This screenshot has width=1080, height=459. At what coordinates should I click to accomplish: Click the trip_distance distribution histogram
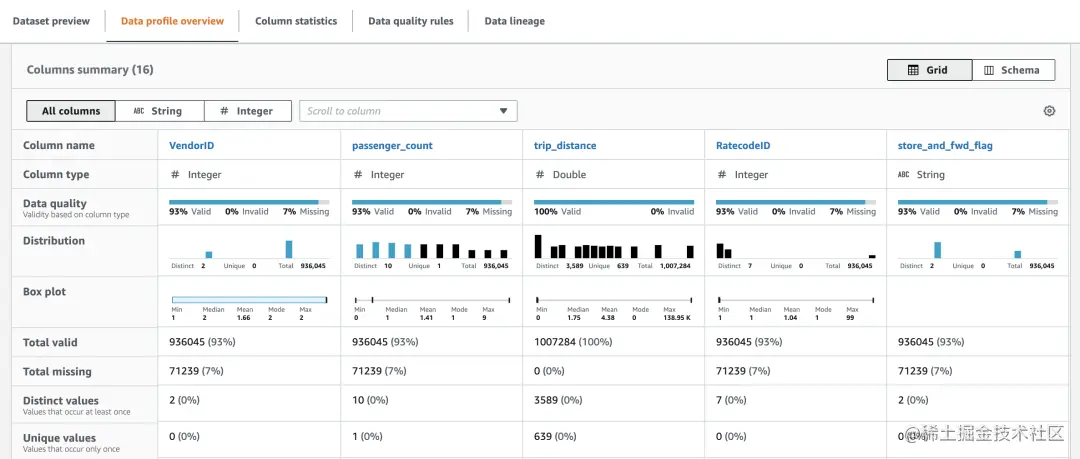tap(614, 247)
